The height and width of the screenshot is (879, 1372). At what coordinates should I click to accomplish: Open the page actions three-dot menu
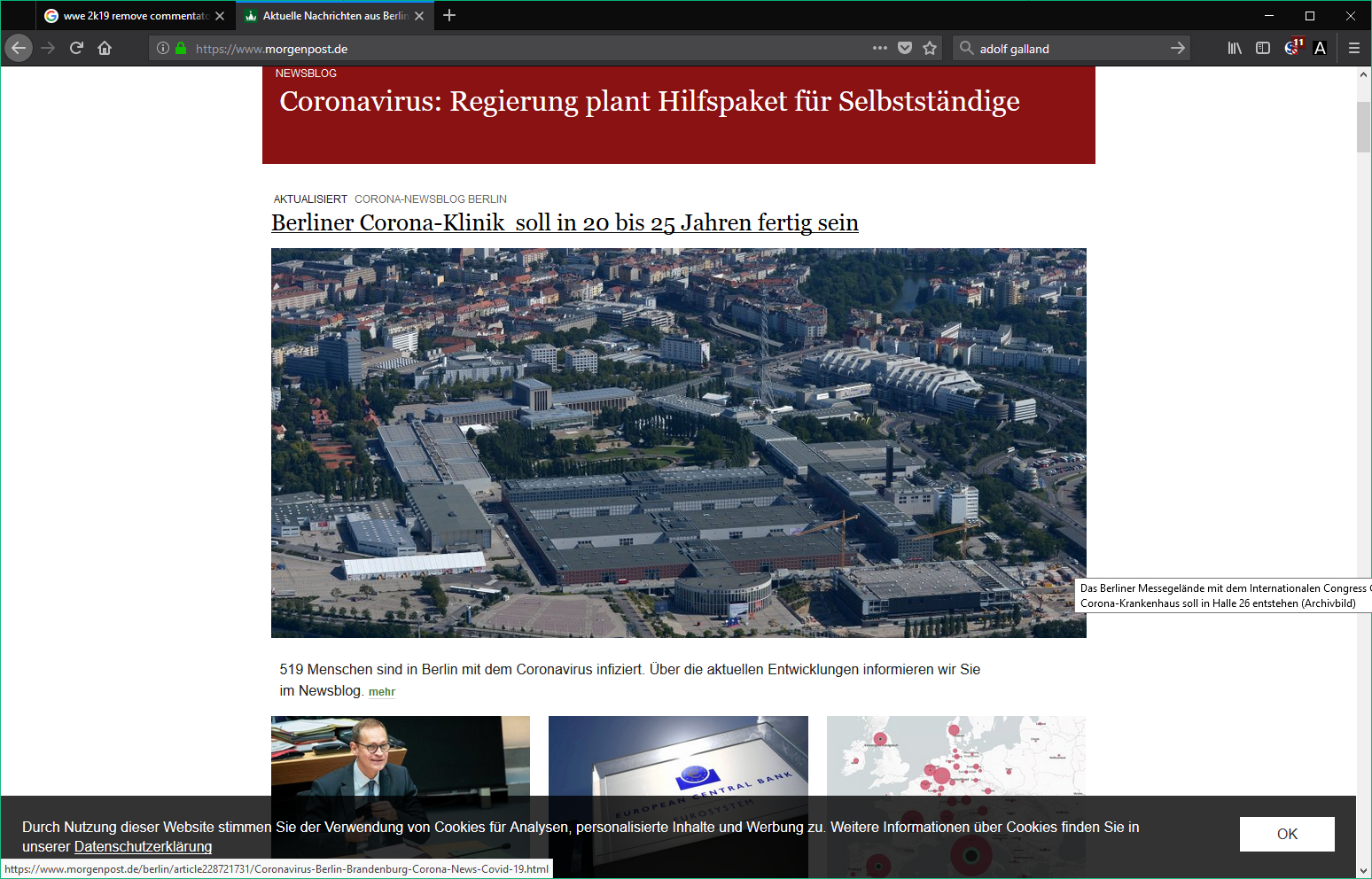click(x=880, y=48)
